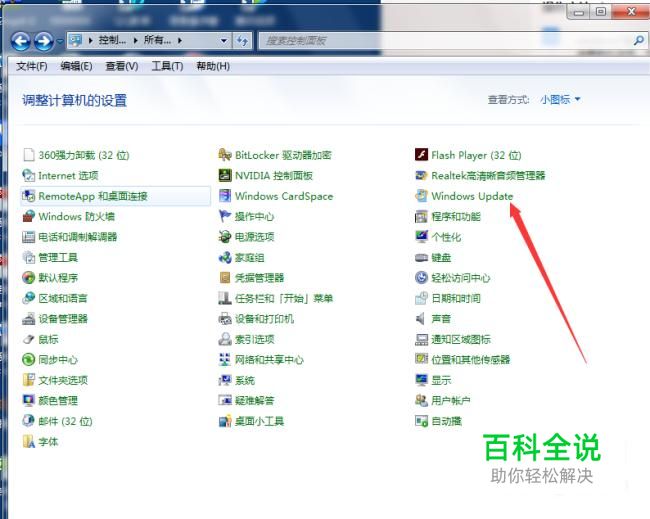Open 设备管理器 icon
This screenshot has width=650, height=519.
point(29,319)
